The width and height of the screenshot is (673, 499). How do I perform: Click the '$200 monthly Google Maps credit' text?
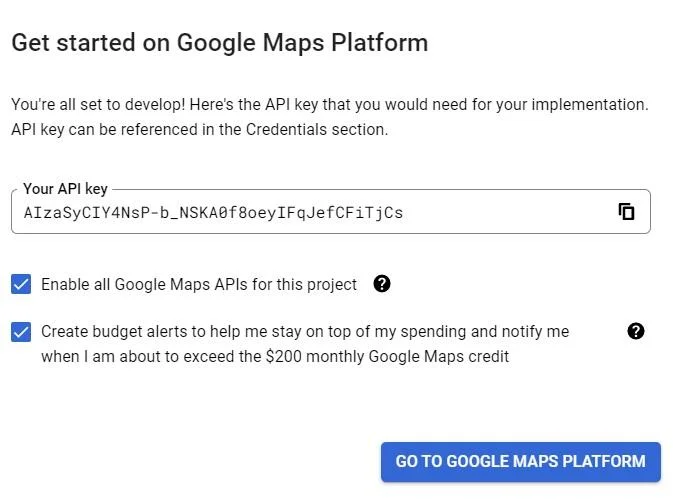tap(387, 357)
